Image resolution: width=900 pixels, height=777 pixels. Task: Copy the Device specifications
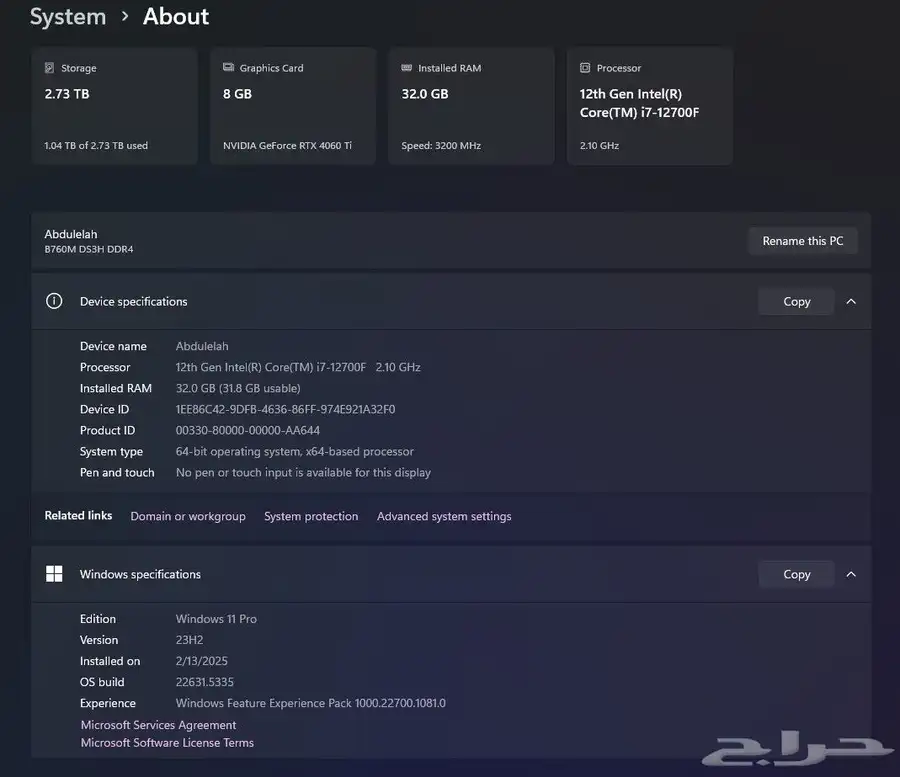point(796,301)
